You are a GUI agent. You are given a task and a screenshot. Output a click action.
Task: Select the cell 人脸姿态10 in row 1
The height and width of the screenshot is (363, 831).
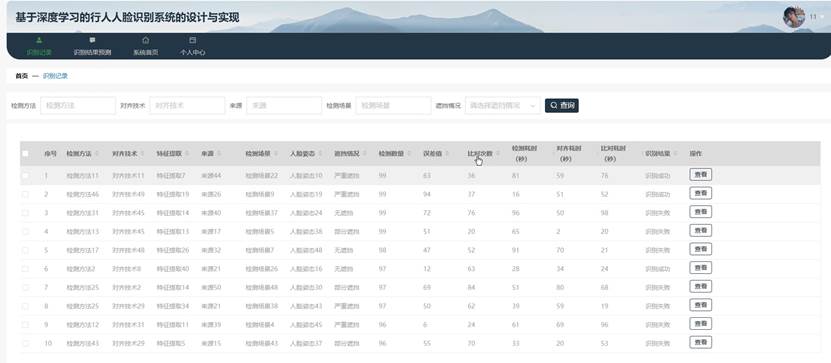[x=306, y=175]
